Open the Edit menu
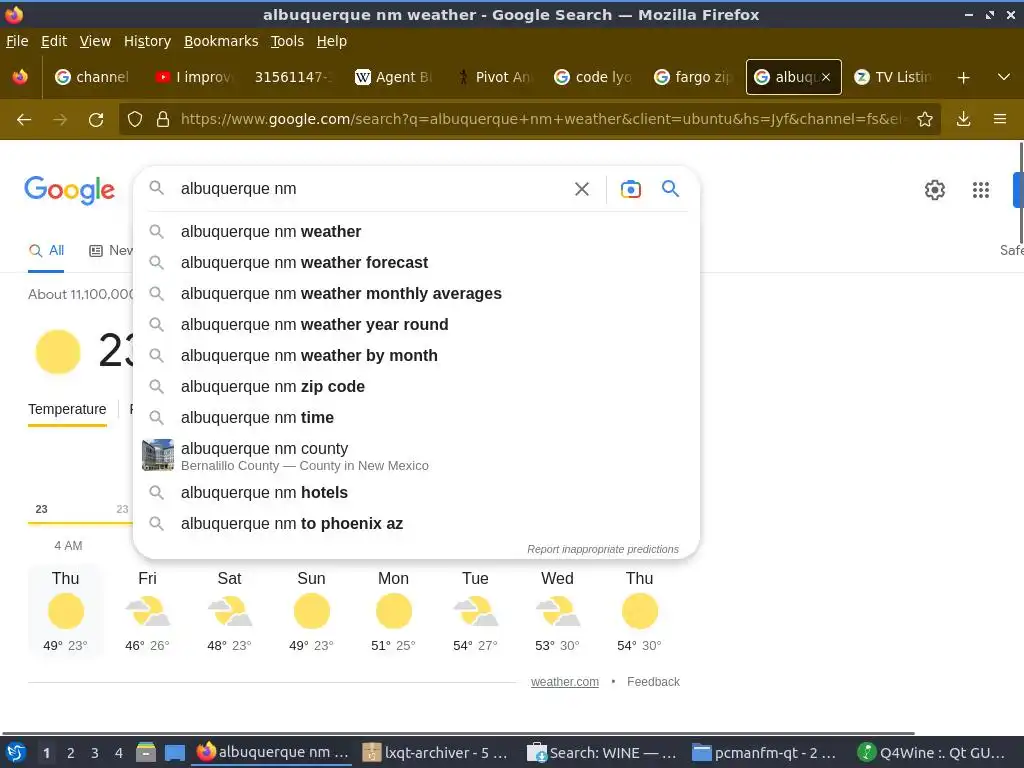Viewport: 1024px width, 768px height. click(x=54, y=41)
